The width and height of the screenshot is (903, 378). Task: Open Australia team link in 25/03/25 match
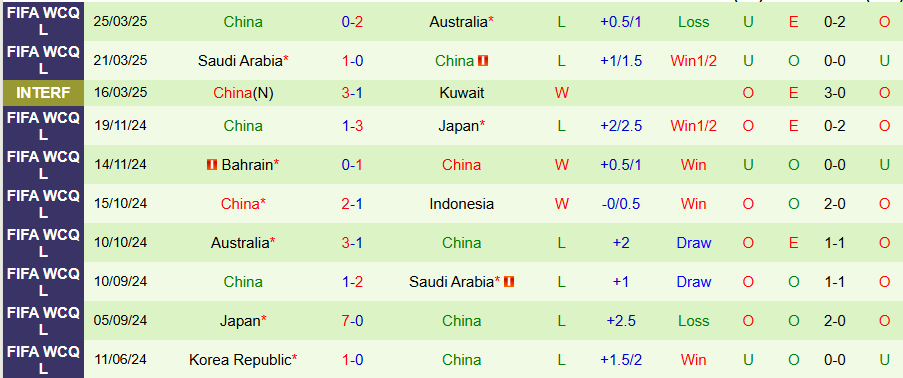(458, 22)
